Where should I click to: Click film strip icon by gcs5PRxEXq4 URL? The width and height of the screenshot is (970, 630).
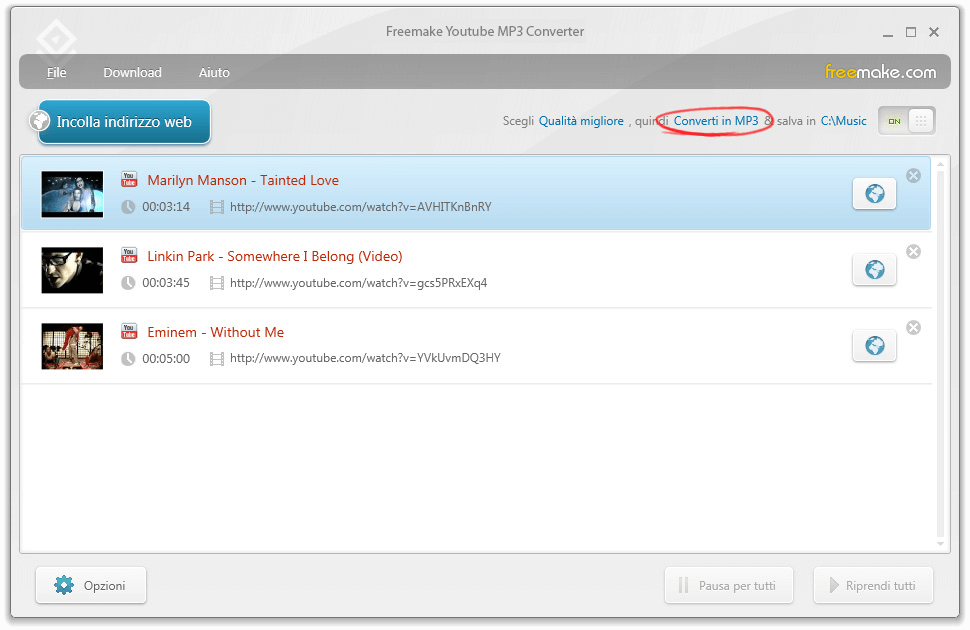point(217,283)
